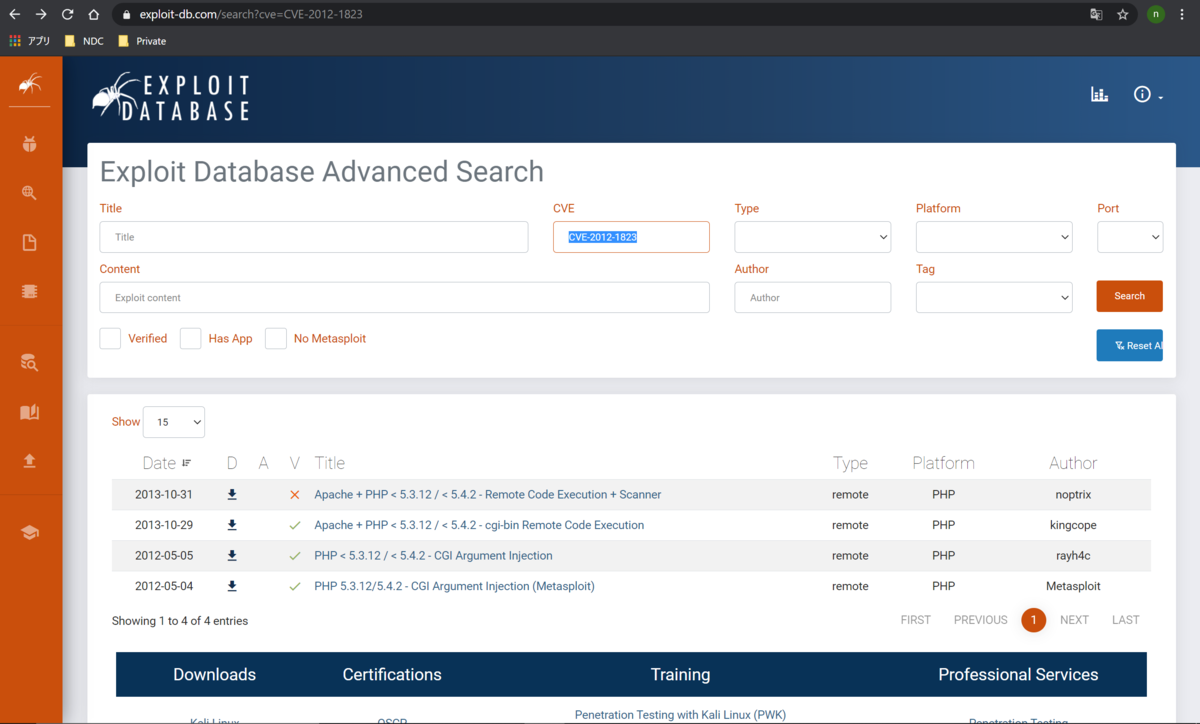This screenshot has width=1200, height=724.
Task: Open the Search EDB icon in sidebar
Action: [30, 362]
